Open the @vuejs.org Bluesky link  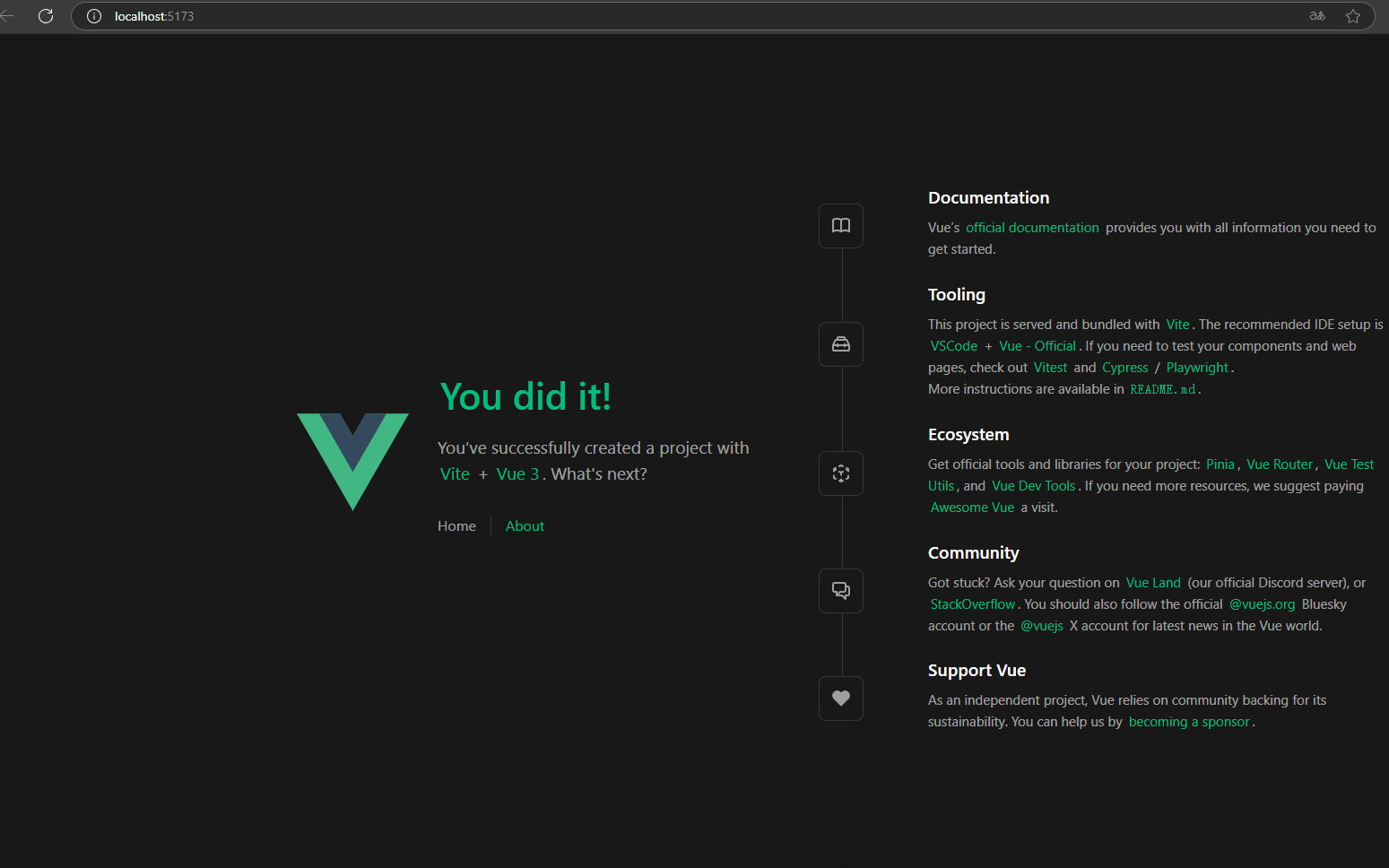[x=1262, y=604]
